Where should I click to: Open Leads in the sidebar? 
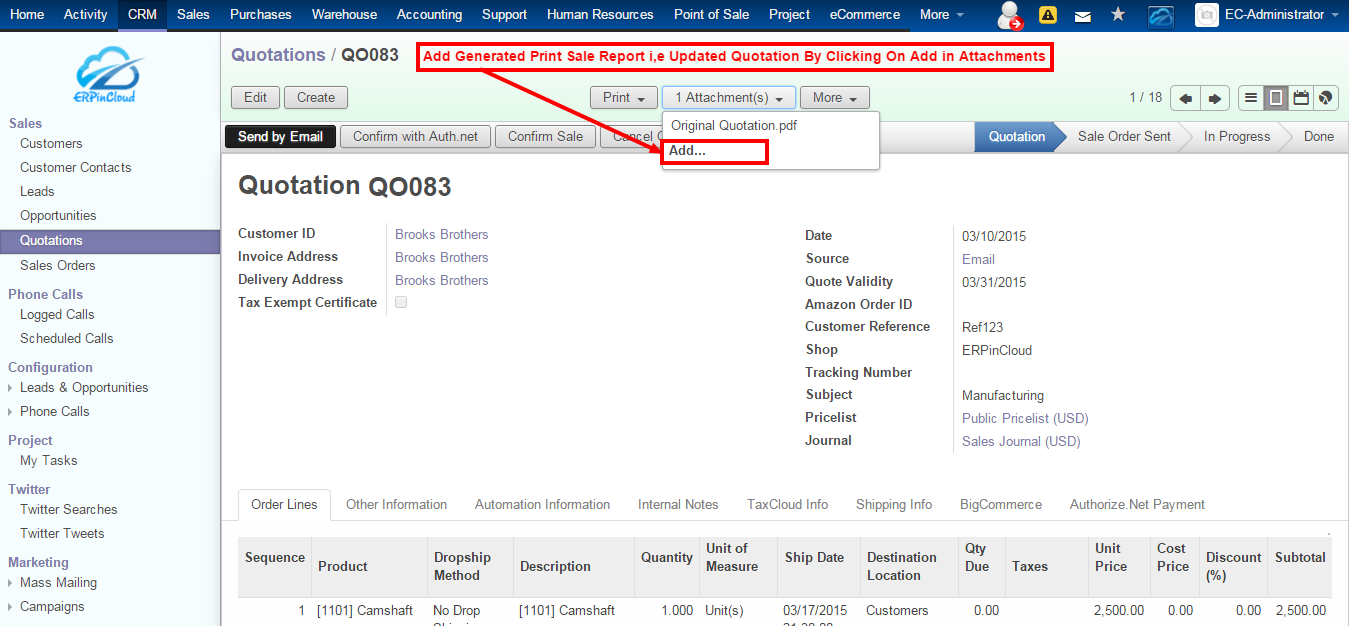pyautogui.click(x=37, y=192)
